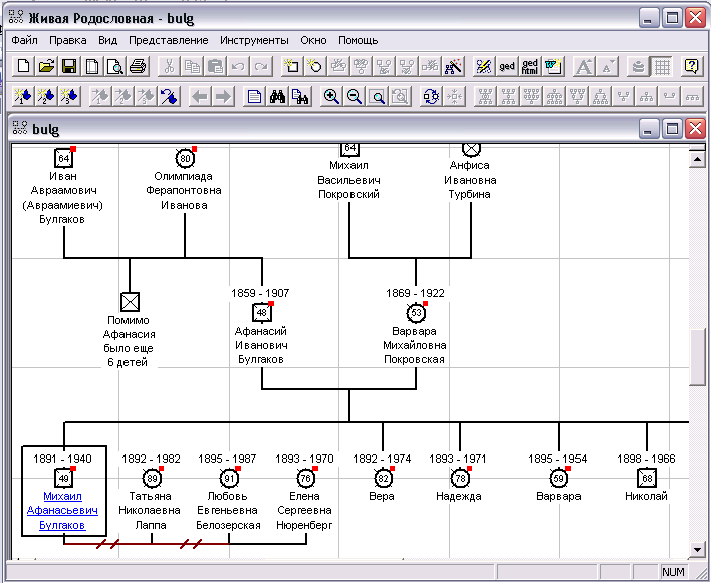The width and height of the screenshot is (711, 583).
Task: Zoom out with magnifier minus icon
Action: pos(354,97)
